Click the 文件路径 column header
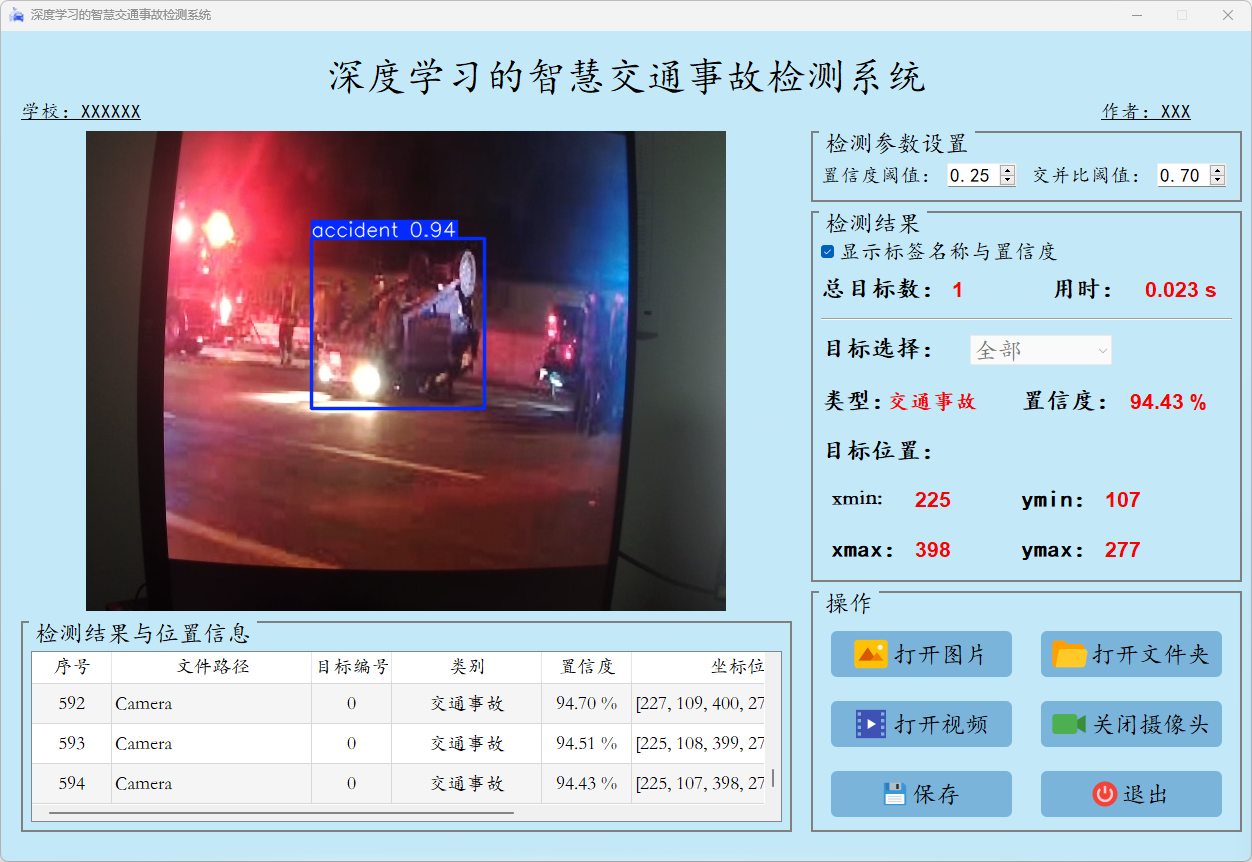Viewport: 1252px width, 862px height. pos(212,667)
